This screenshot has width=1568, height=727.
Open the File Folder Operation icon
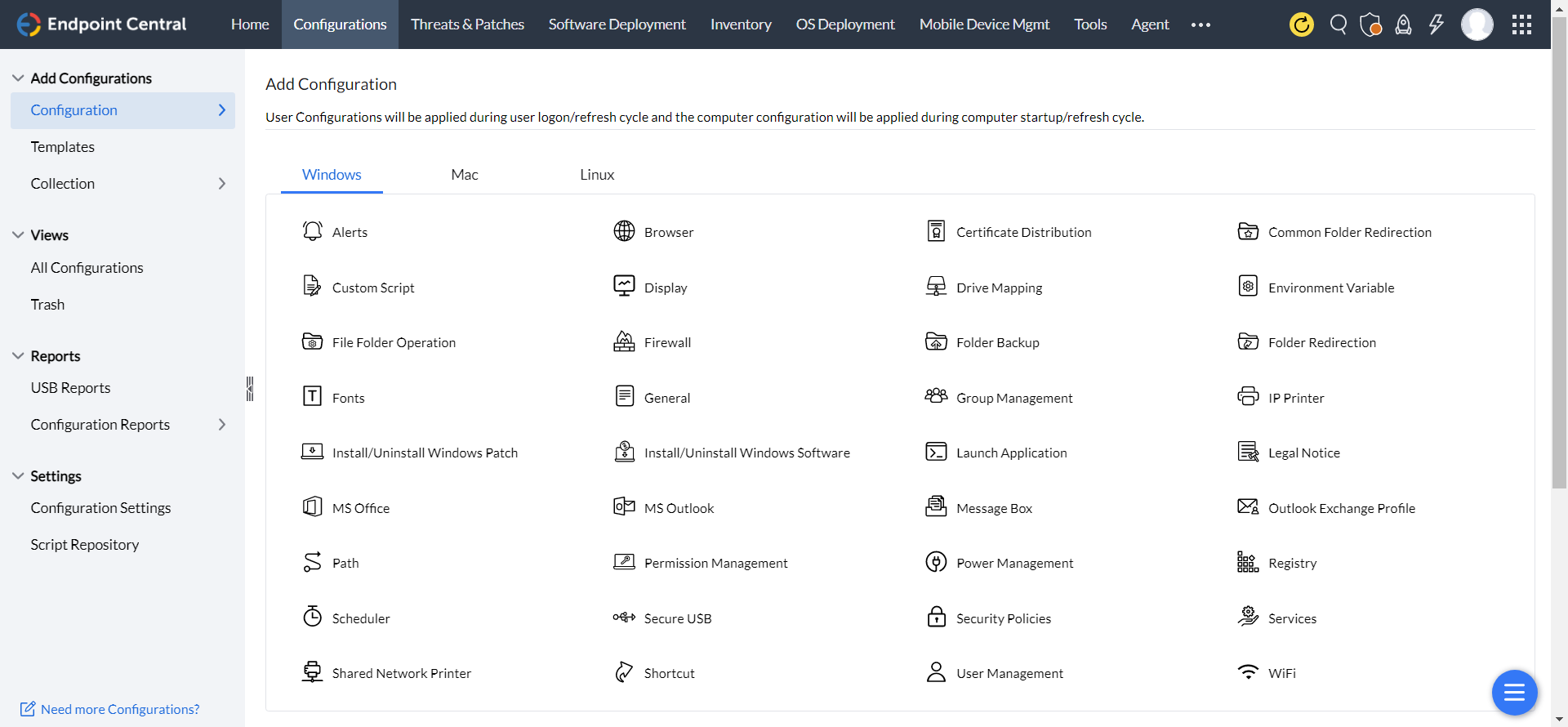[312, 341]
